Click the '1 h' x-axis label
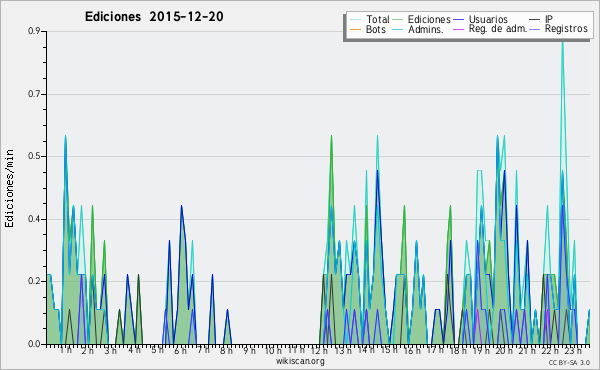Image resolution: width=600 pixels, height=370 pixels. (65, 350)
